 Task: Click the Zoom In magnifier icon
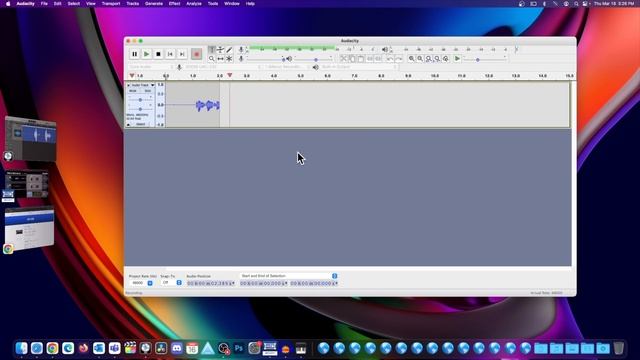(411, 59)
